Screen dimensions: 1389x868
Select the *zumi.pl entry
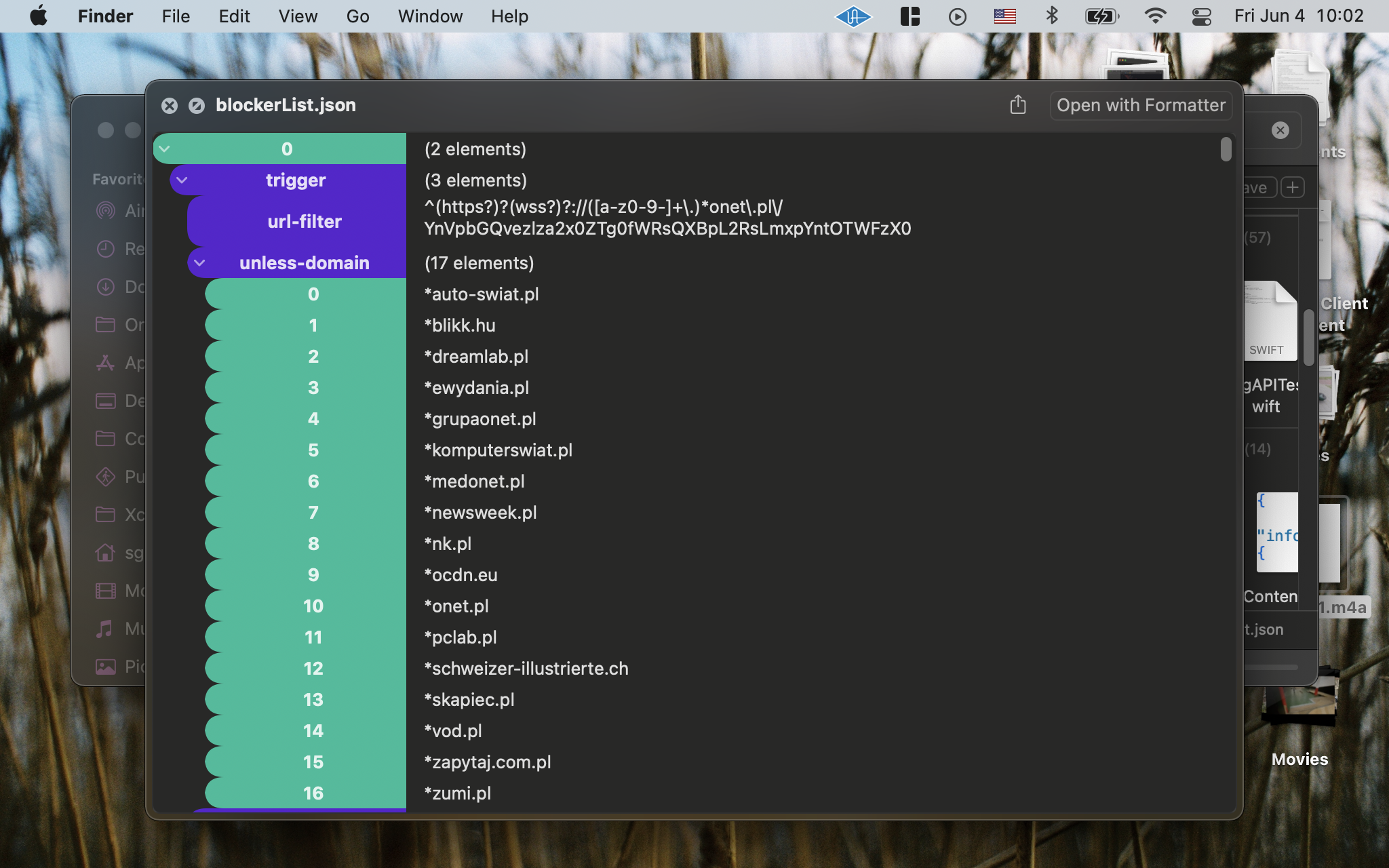point(458,793)
